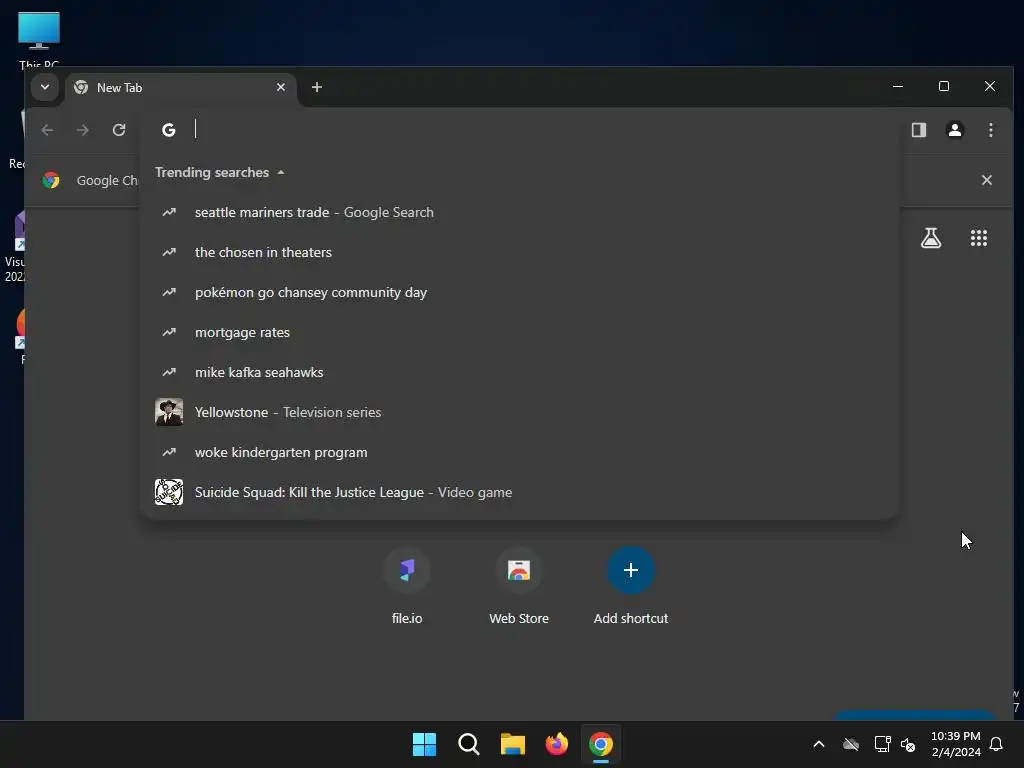Viewport: 1024px width, 768px height.
Task: Click Add shortcut button
Action: (x=631, y=586)
